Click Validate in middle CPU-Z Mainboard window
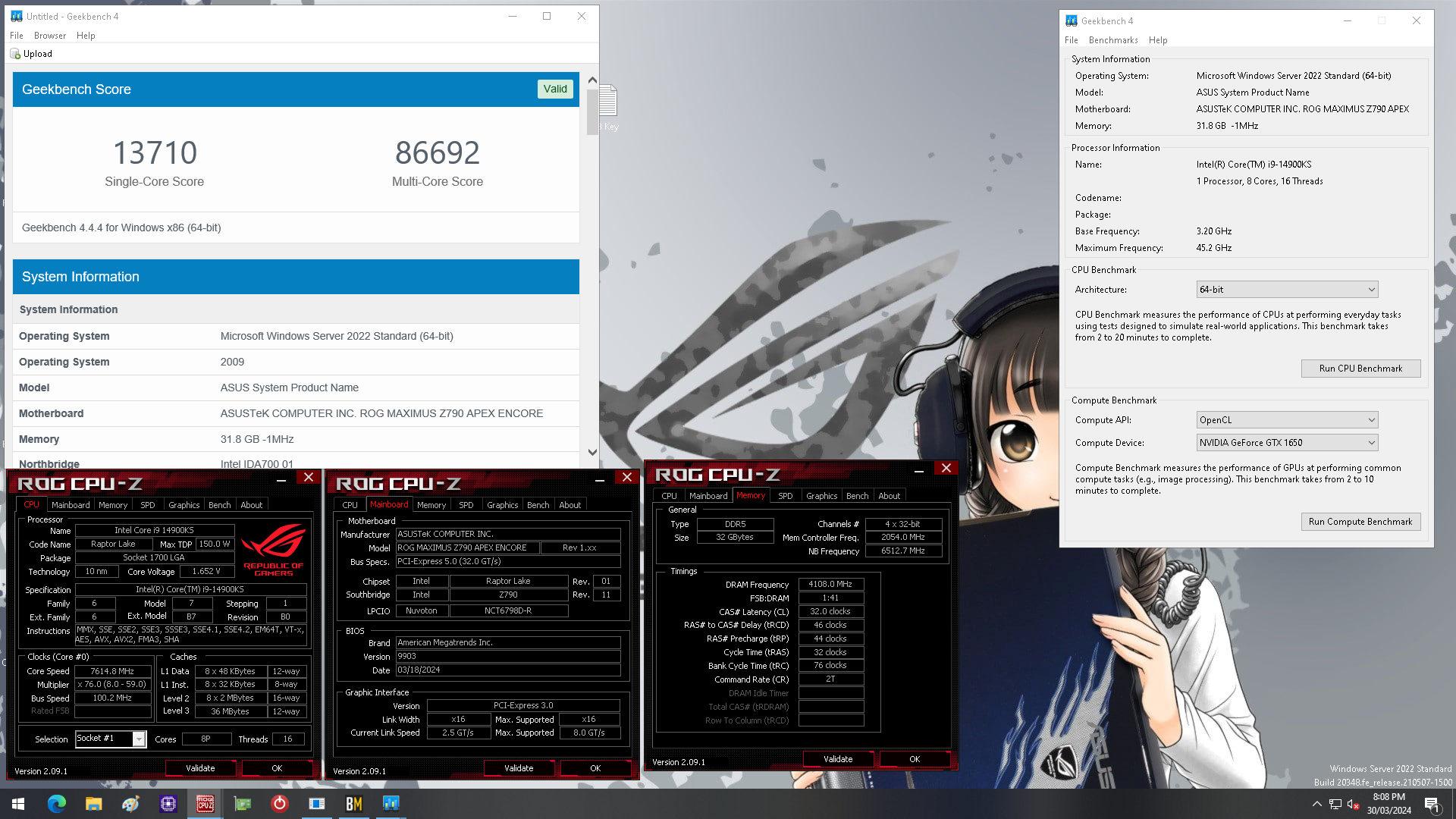The width and height of the screenshot is (1456, 819). click(519, 768)
